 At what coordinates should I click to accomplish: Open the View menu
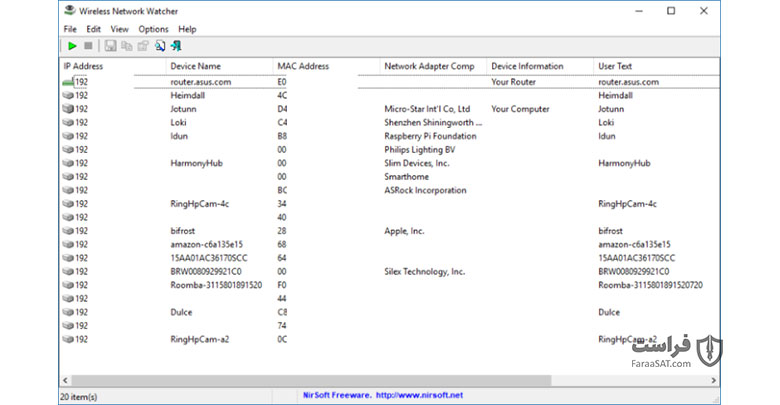[119, 29]
